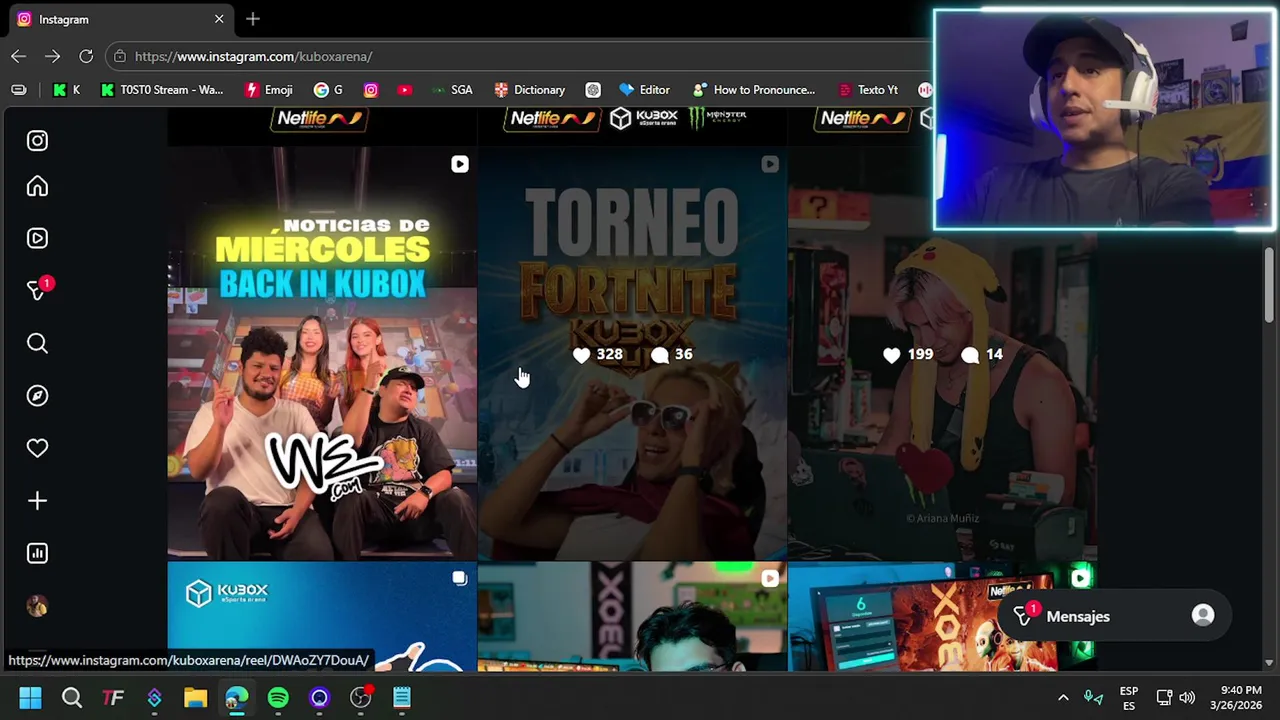
Task: Open the K bookmark
Action: [x=67, y=90]
